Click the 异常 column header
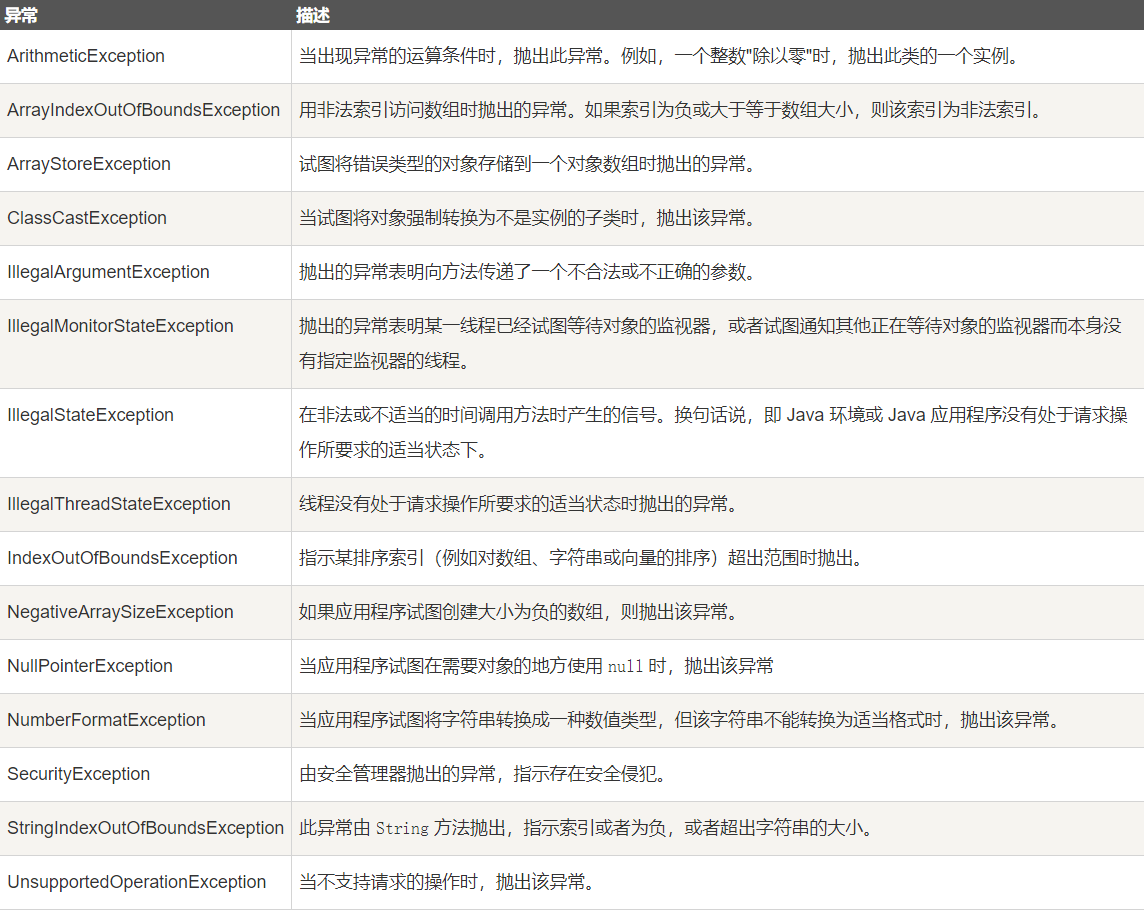 coord(21,15)
